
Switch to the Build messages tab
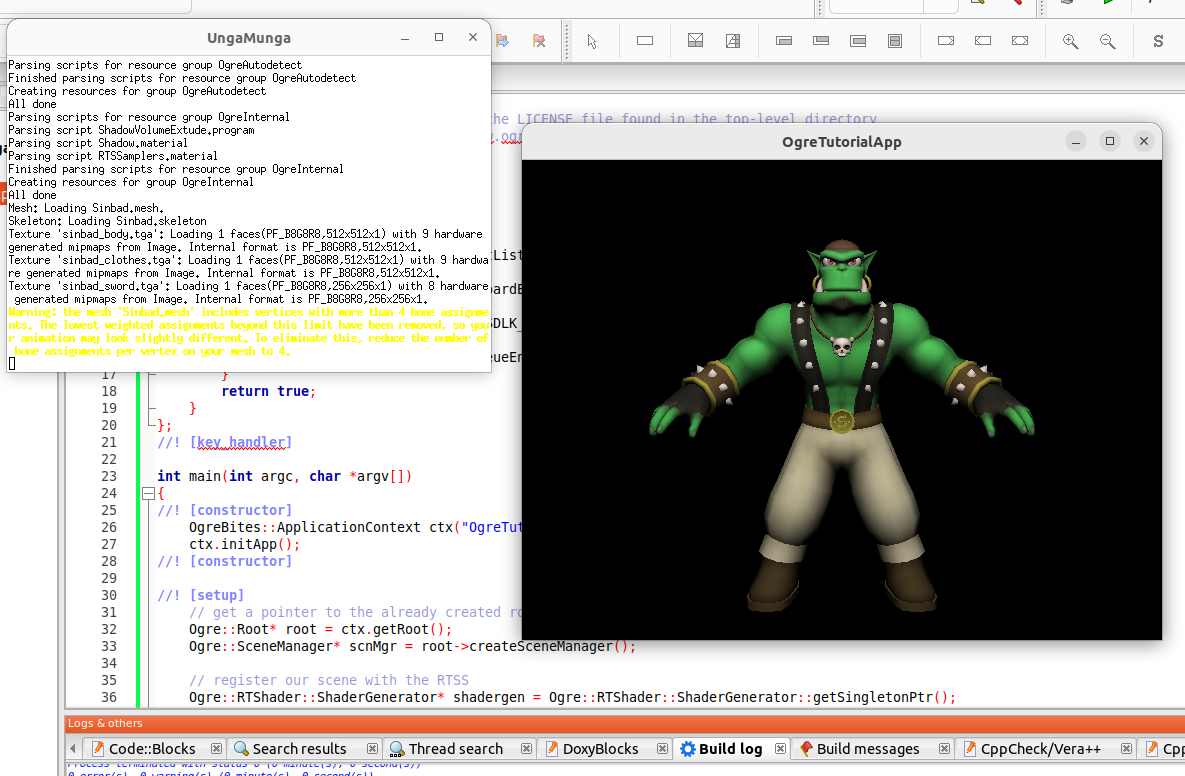(x=867, y=748)
